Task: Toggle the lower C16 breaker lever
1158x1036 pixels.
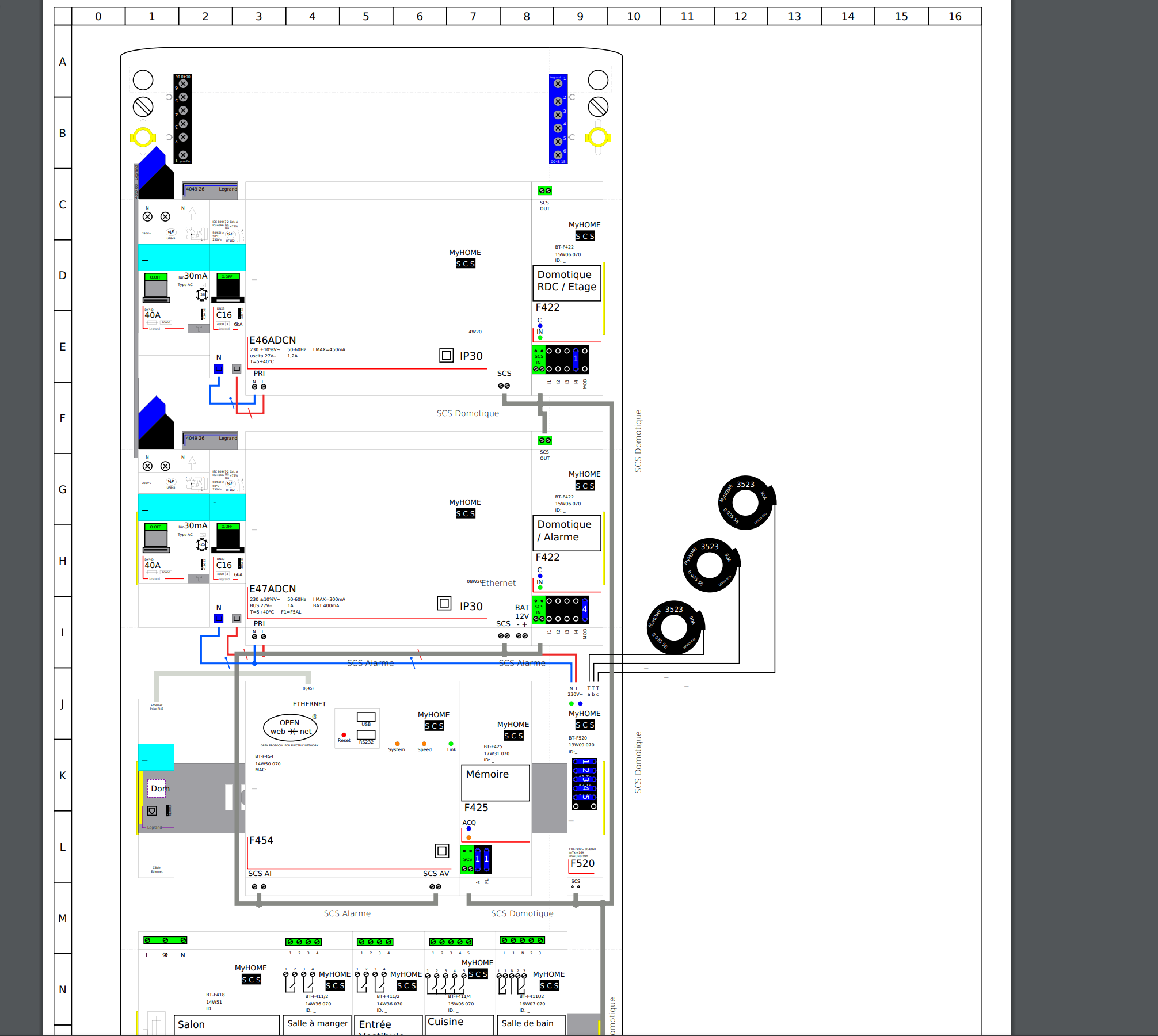Action: [228, 538]
